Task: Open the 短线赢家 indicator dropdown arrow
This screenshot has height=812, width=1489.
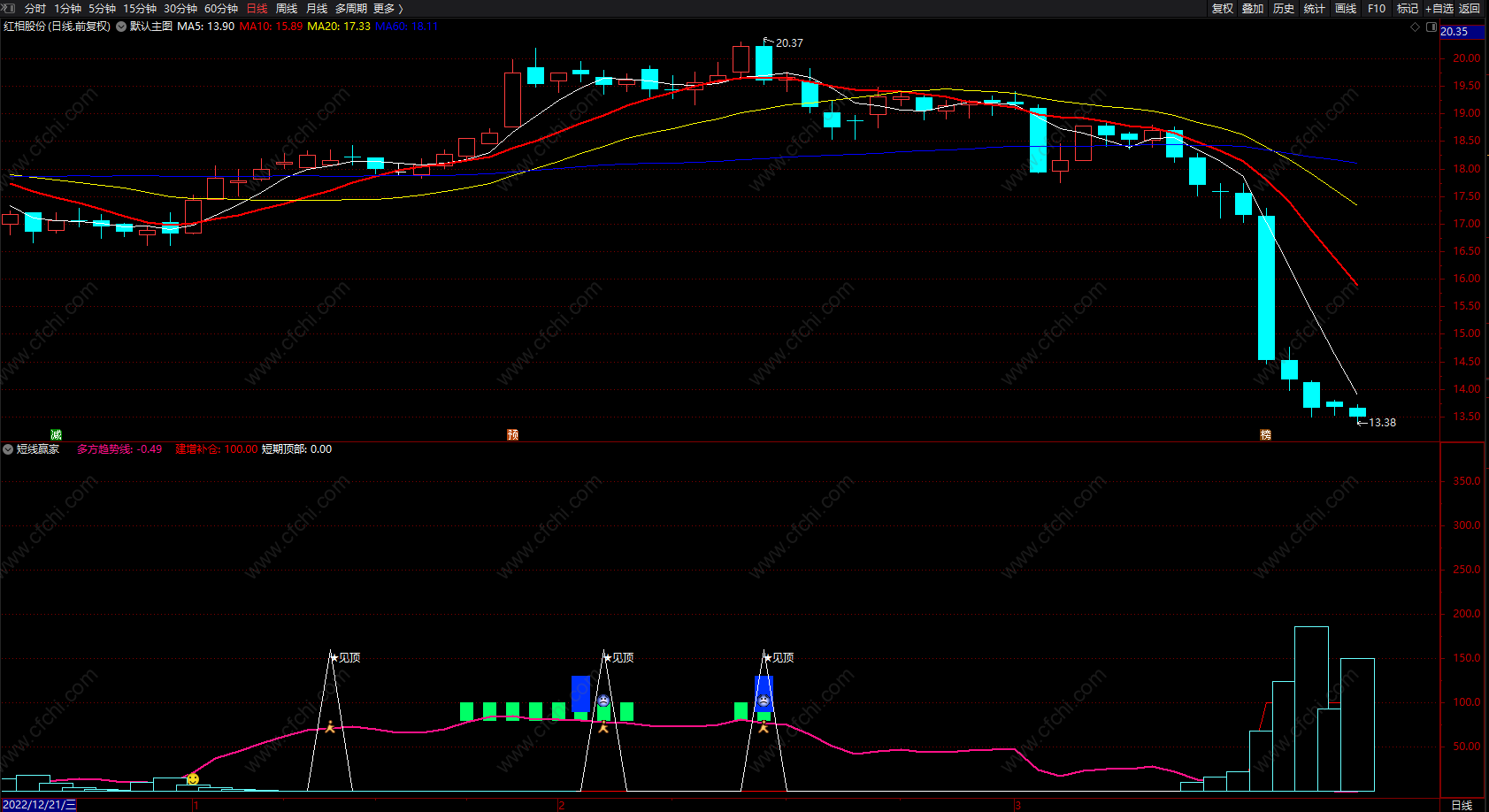Action: click(8, 449)
